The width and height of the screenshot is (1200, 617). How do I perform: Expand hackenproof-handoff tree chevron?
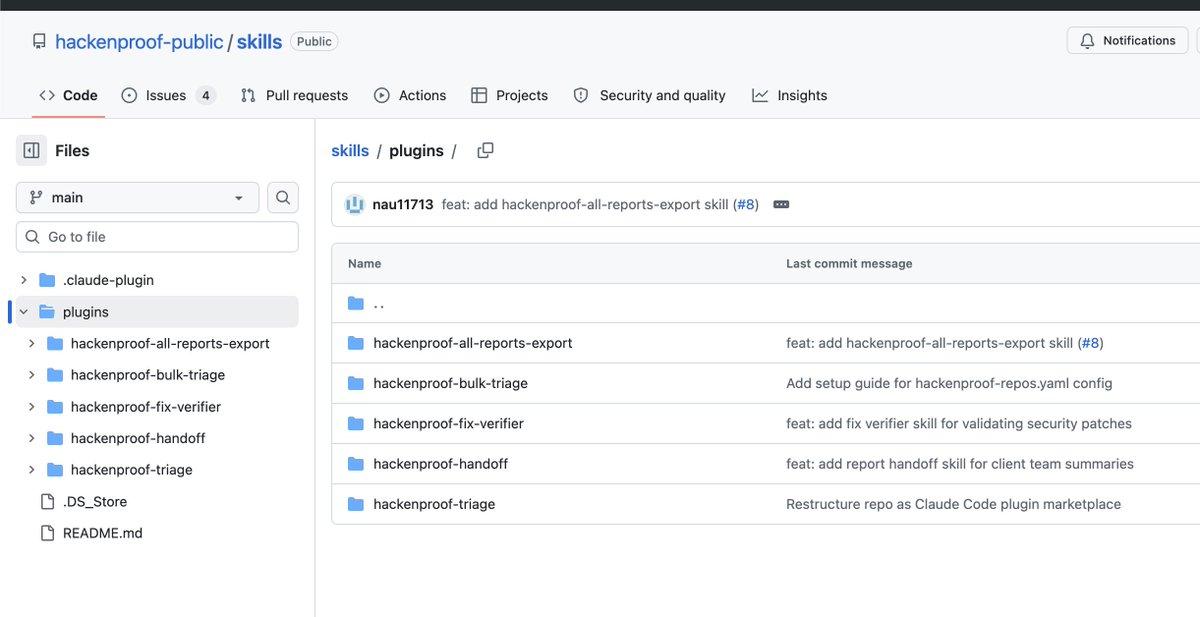(32, 438)
